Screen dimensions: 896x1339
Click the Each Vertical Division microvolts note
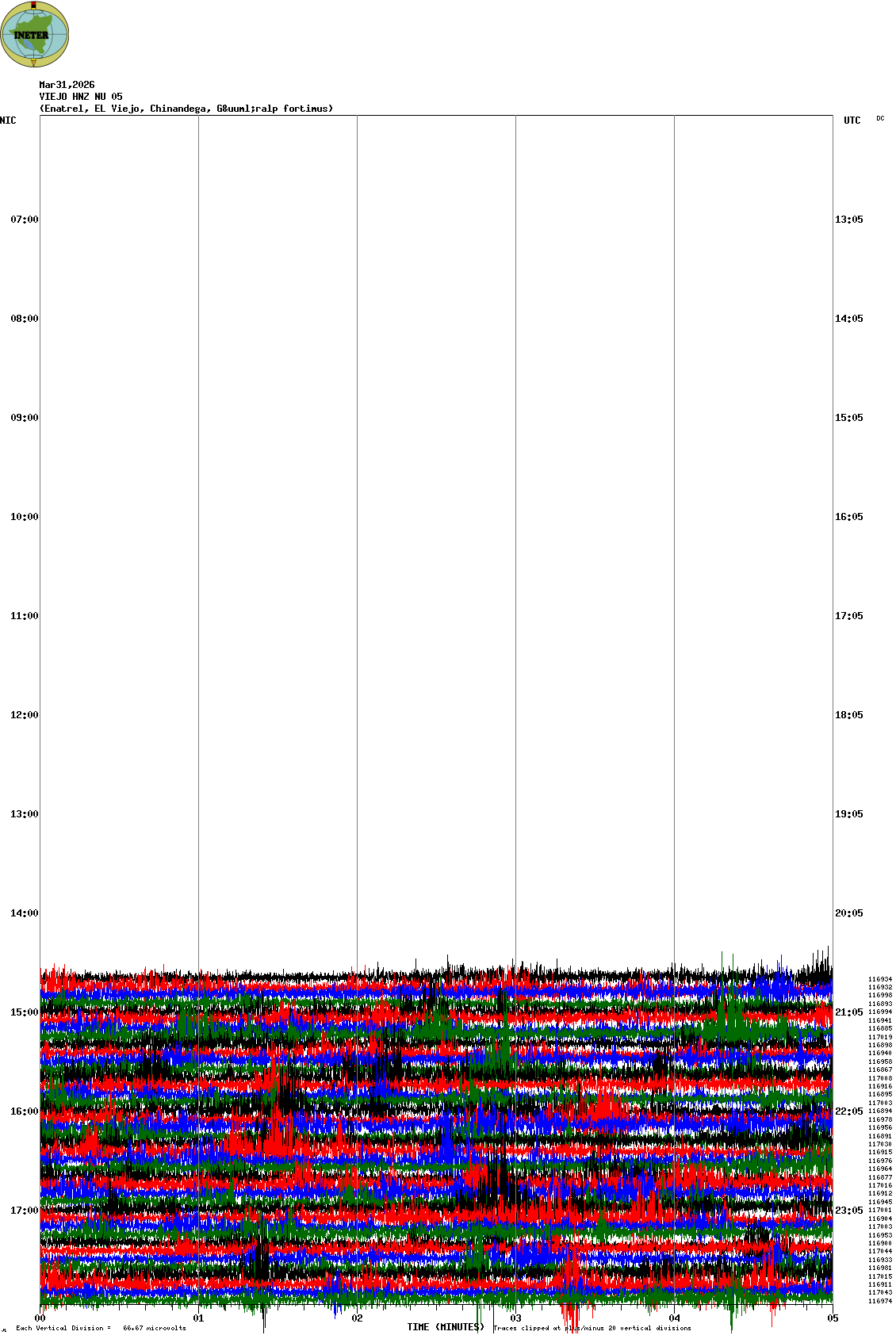tap(101, 1328)
